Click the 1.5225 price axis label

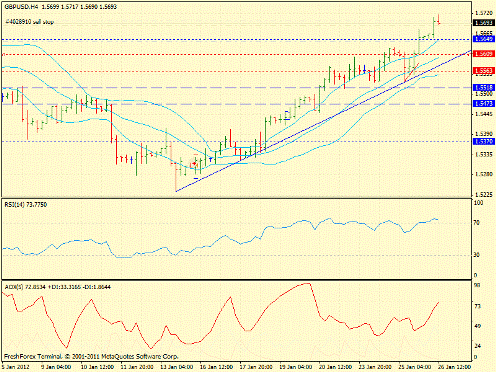pyautogui.click(x=484, y=194)
